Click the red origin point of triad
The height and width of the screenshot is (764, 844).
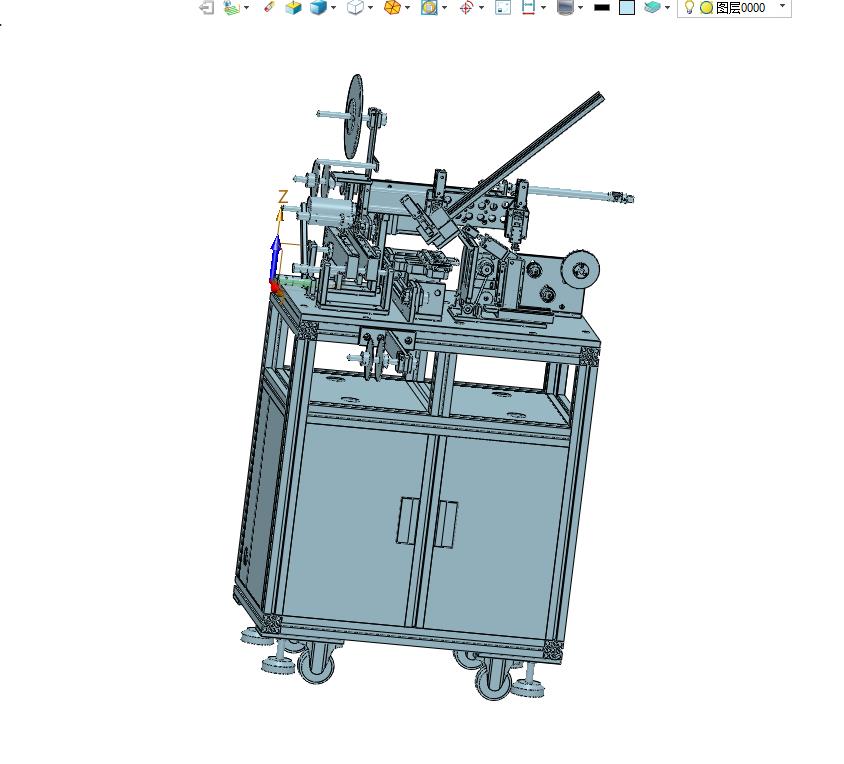tap(275, 286)
